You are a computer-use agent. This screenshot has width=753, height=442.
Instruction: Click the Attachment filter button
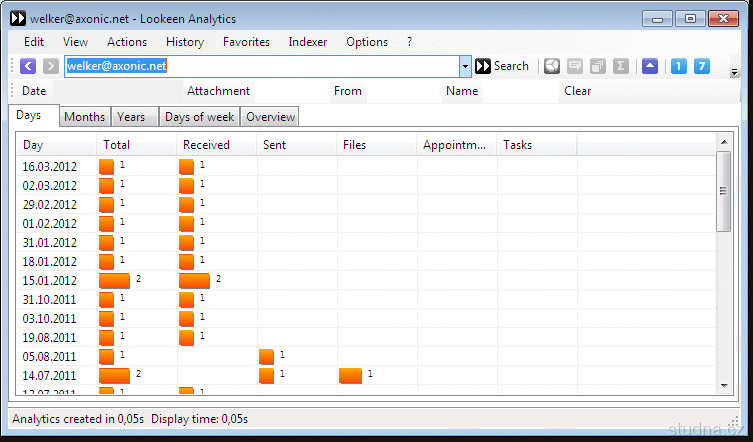(x=219, y=91)
